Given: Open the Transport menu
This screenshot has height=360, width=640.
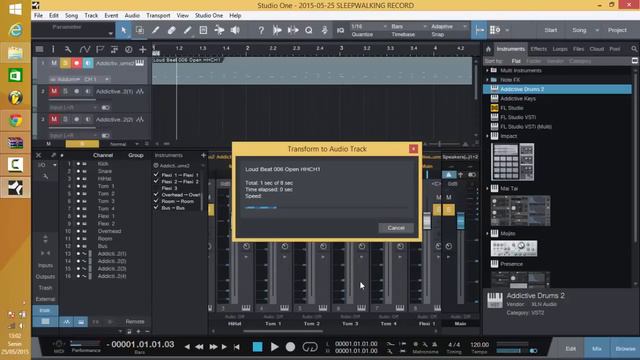Looking at the screenshot, I should pos(158,16).
